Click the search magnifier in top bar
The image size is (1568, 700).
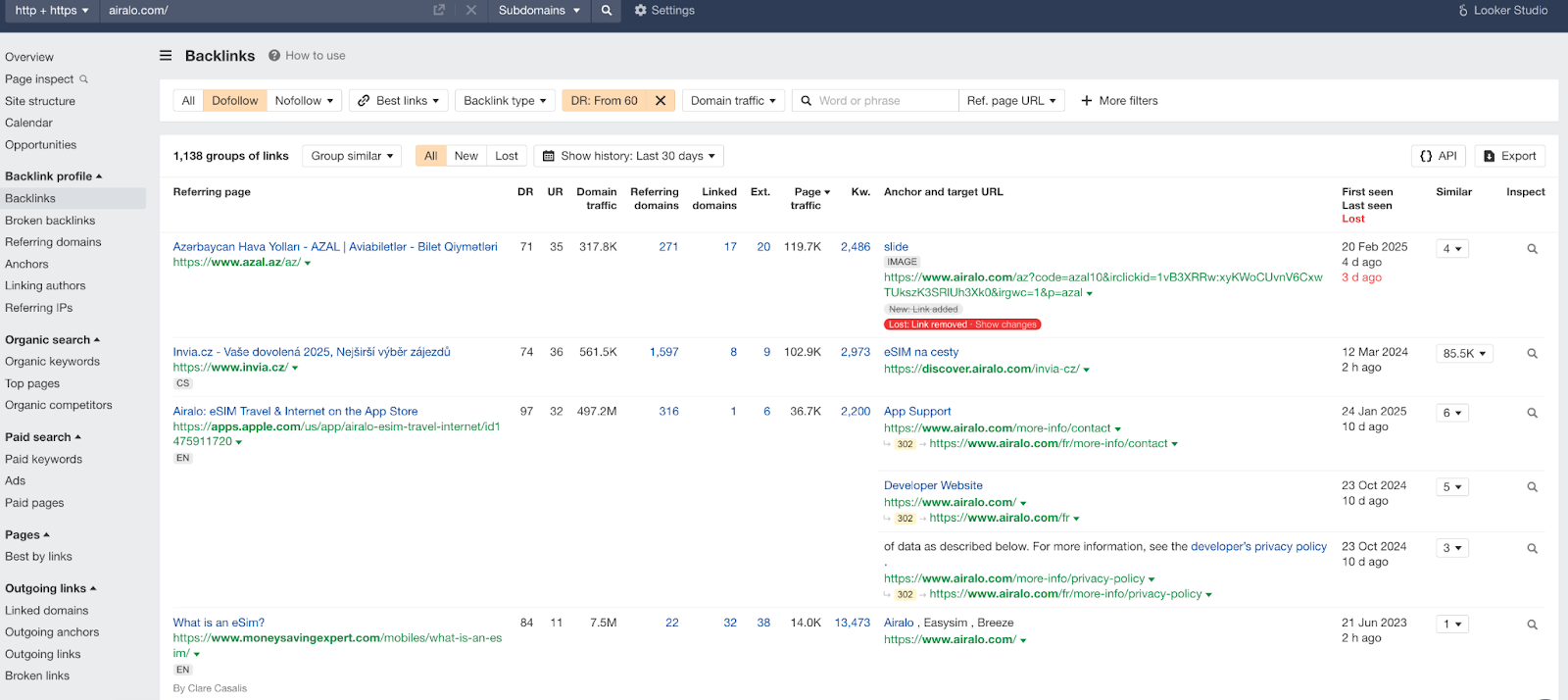(x=607, y=11)
